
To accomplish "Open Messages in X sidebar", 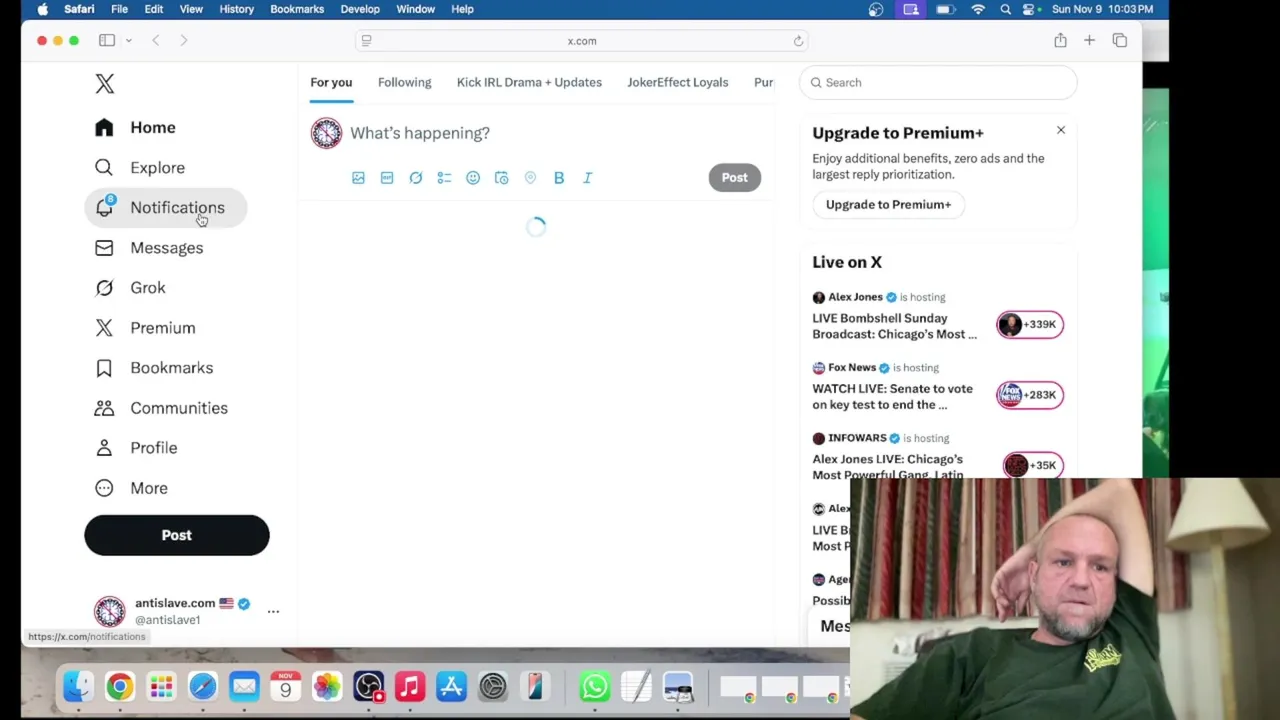I will click(x=149, y=248).
